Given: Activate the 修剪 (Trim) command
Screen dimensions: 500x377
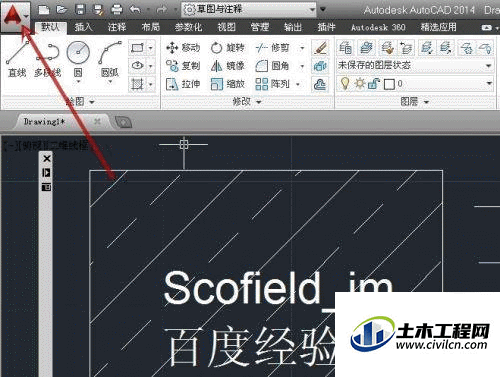Looking at the screenshot, I should coord(272,48).
